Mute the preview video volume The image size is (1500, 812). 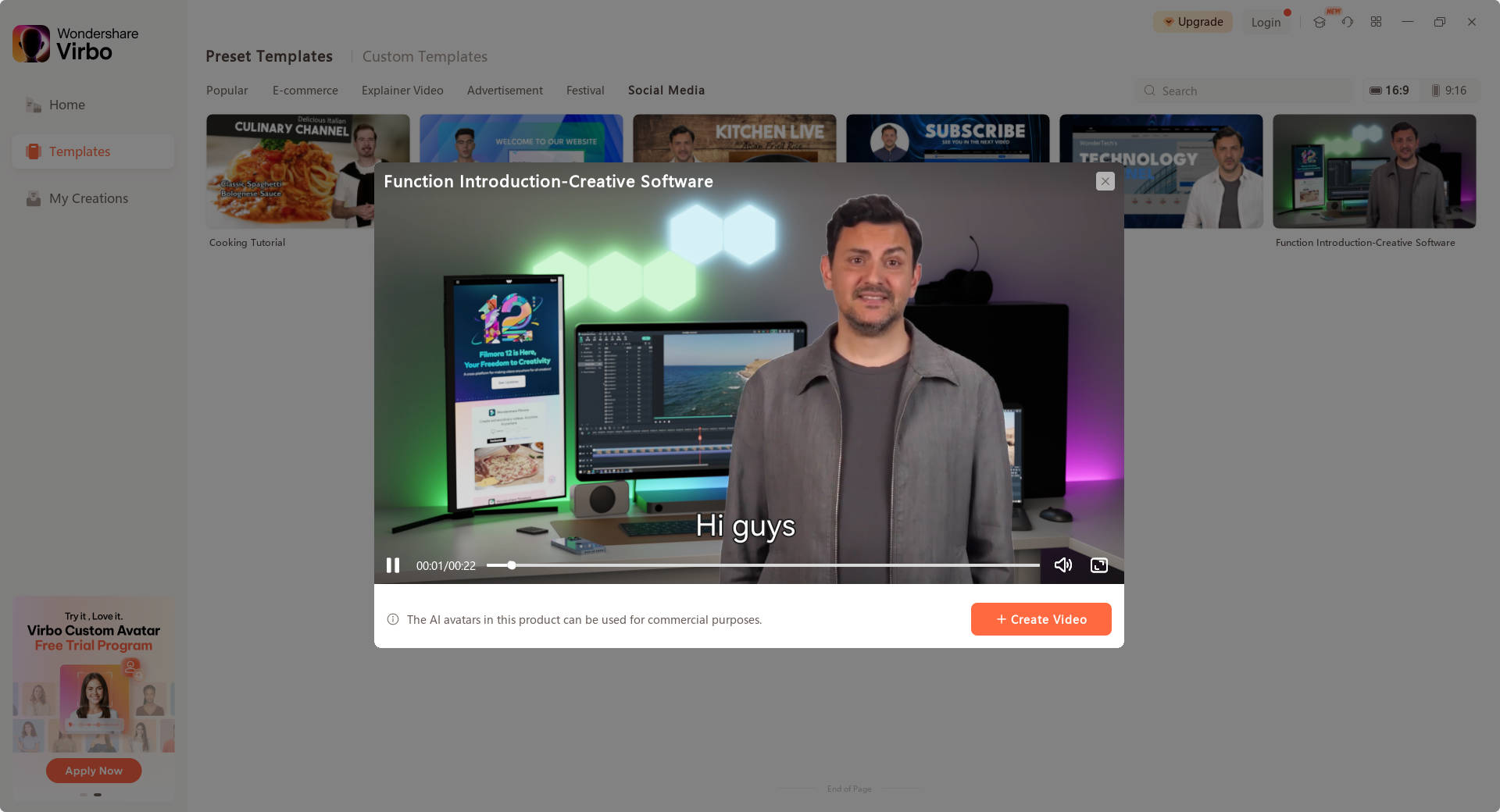click(1062, 565)
